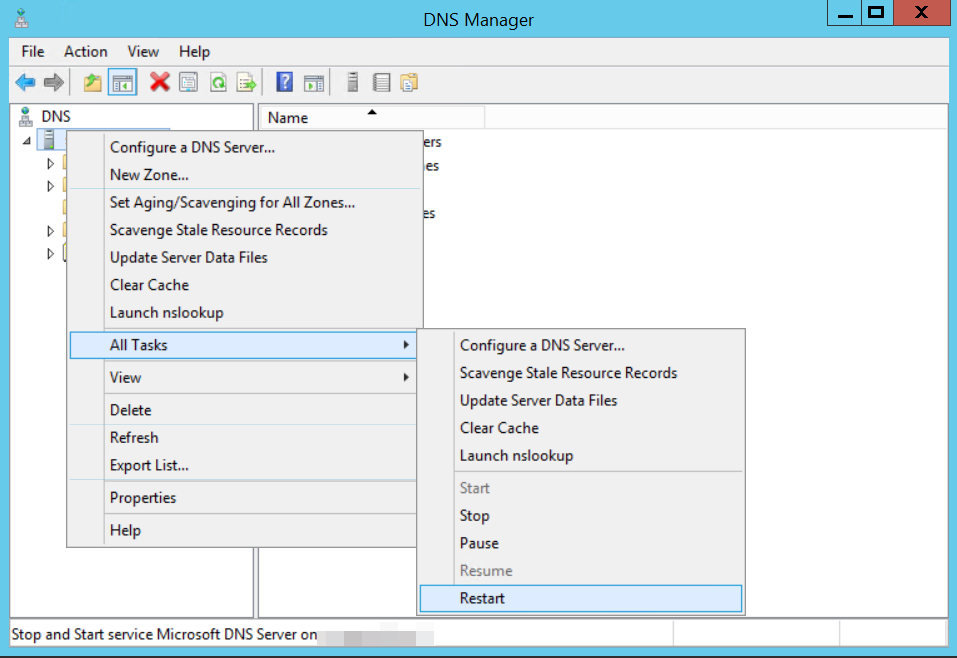Click the Forward arrow toolbar icon
The width and height of the screenshot is (957, 658).
(x=54, y=82)
